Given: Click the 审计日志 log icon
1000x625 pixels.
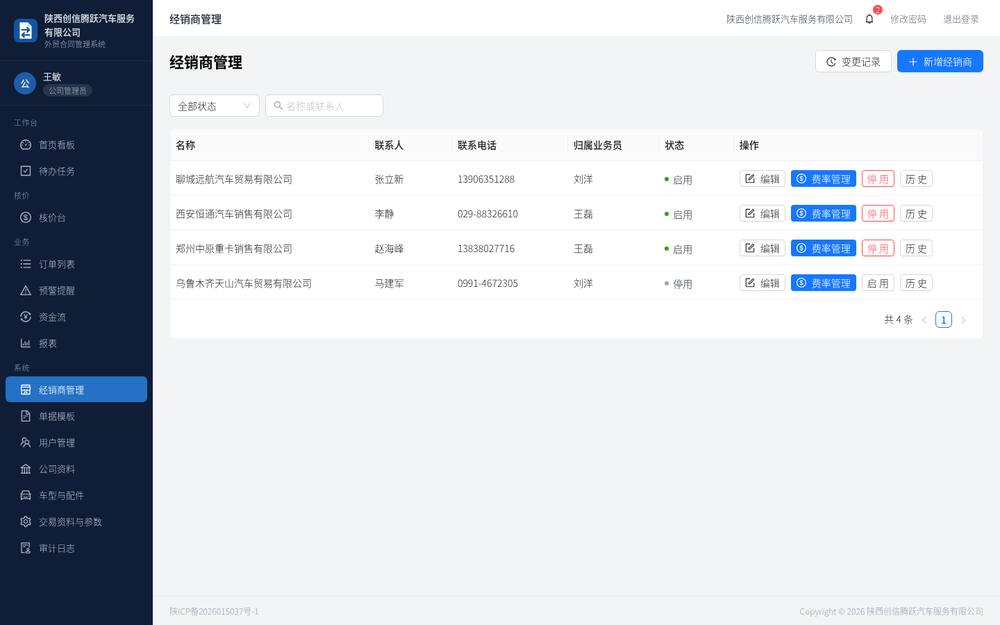Looking at the screenshot, I should tap(26, 548).
